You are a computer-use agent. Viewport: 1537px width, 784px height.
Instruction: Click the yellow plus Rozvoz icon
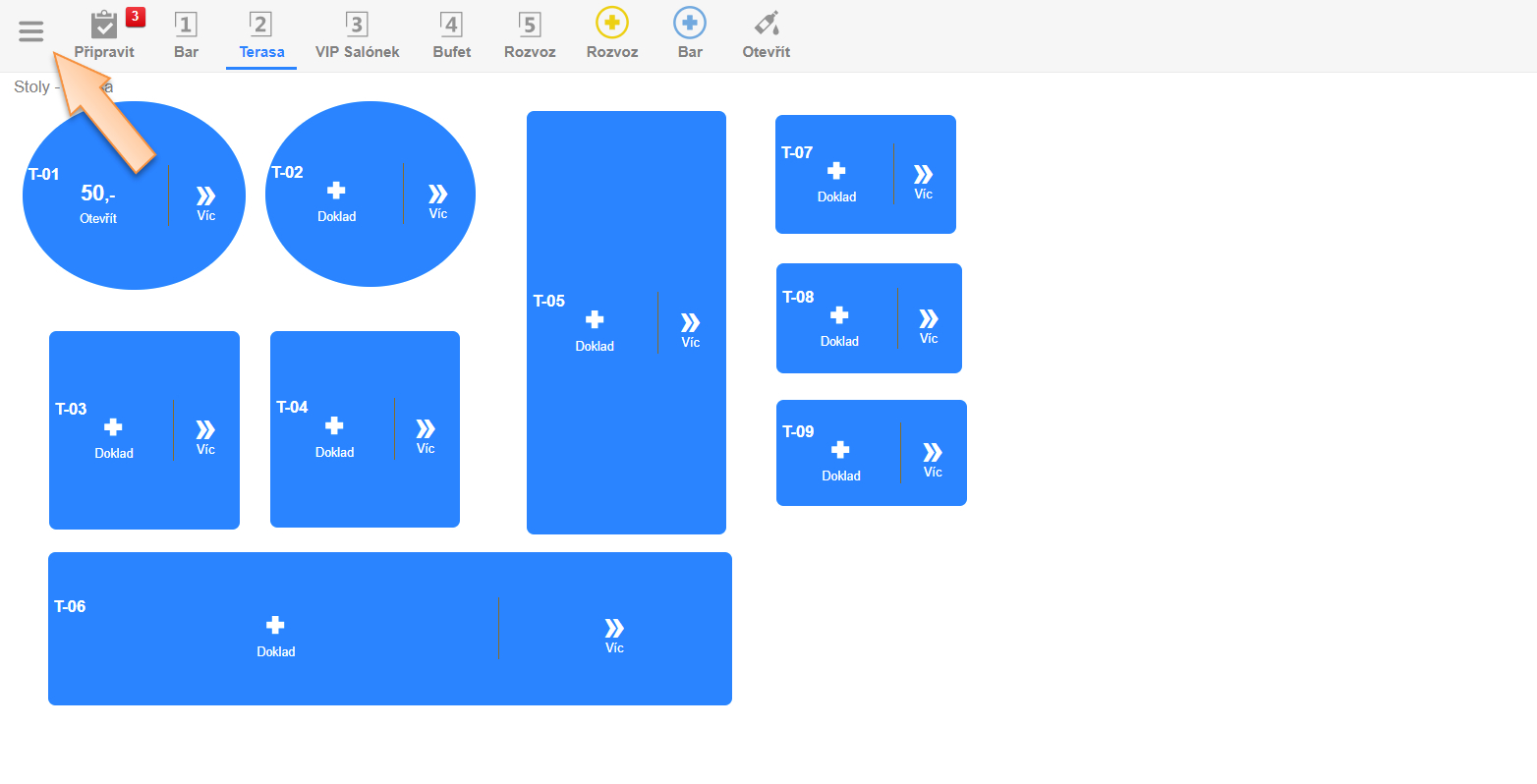(x=611, y=24)
